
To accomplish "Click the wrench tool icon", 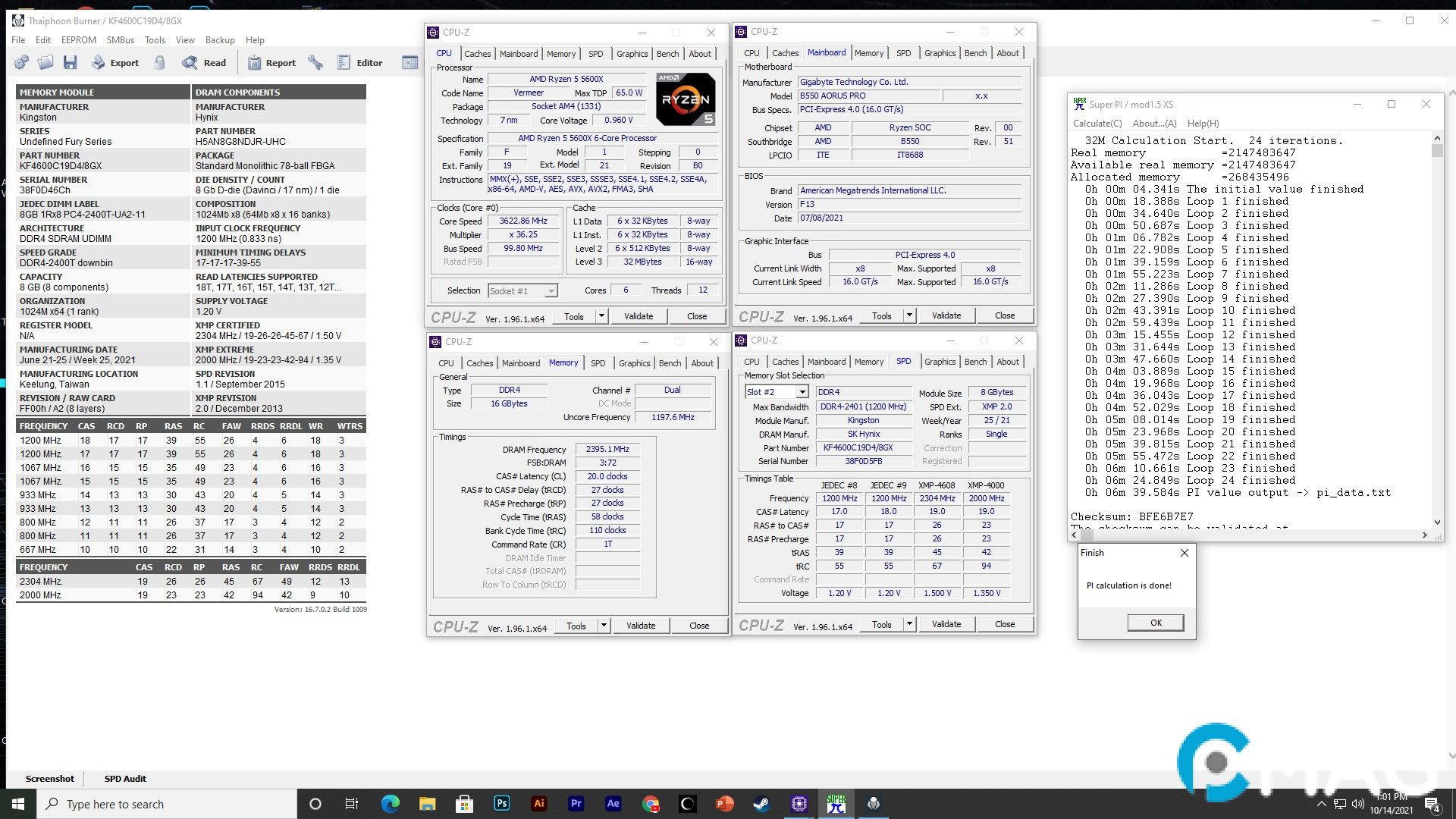I will (315, 63).
